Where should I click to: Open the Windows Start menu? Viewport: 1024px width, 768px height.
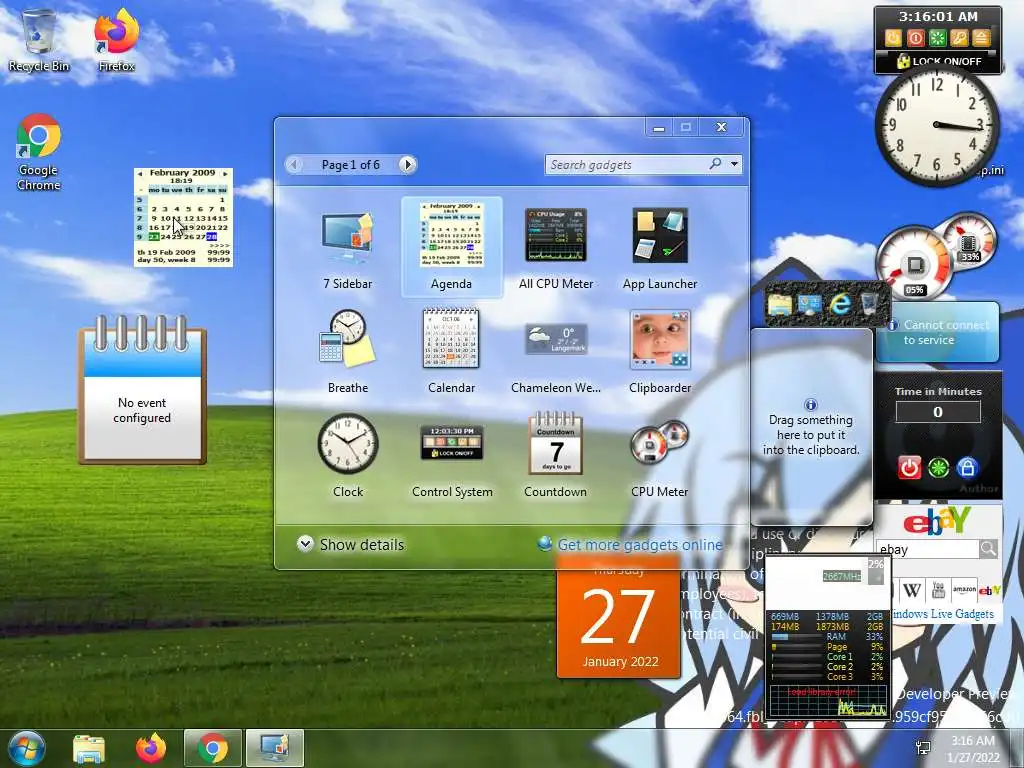[x=26, y=748]
